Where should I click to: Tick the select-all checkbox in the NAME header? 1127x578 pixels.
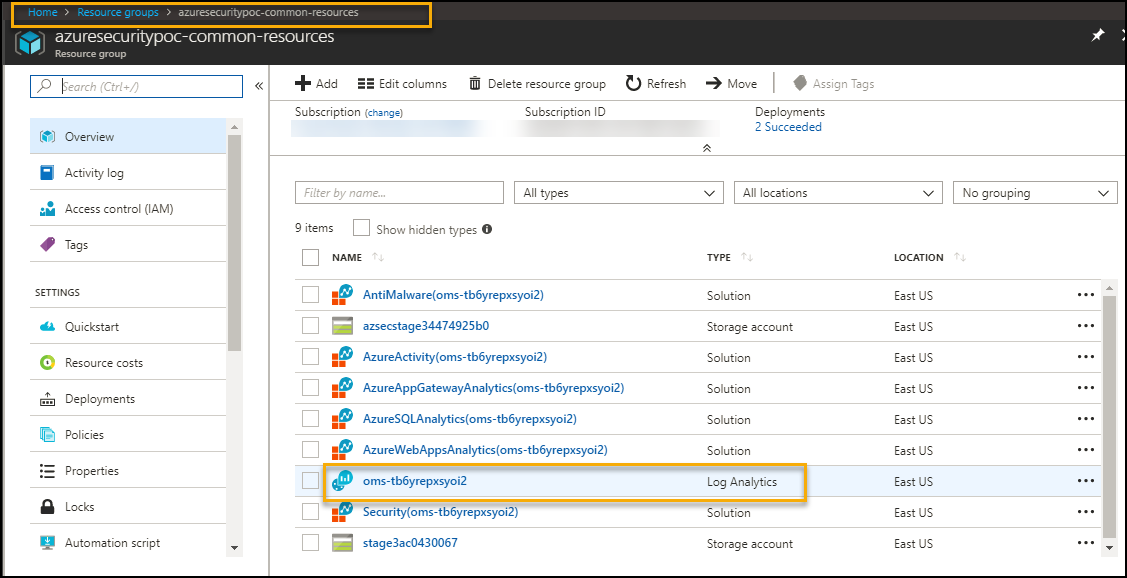[310, 257]
